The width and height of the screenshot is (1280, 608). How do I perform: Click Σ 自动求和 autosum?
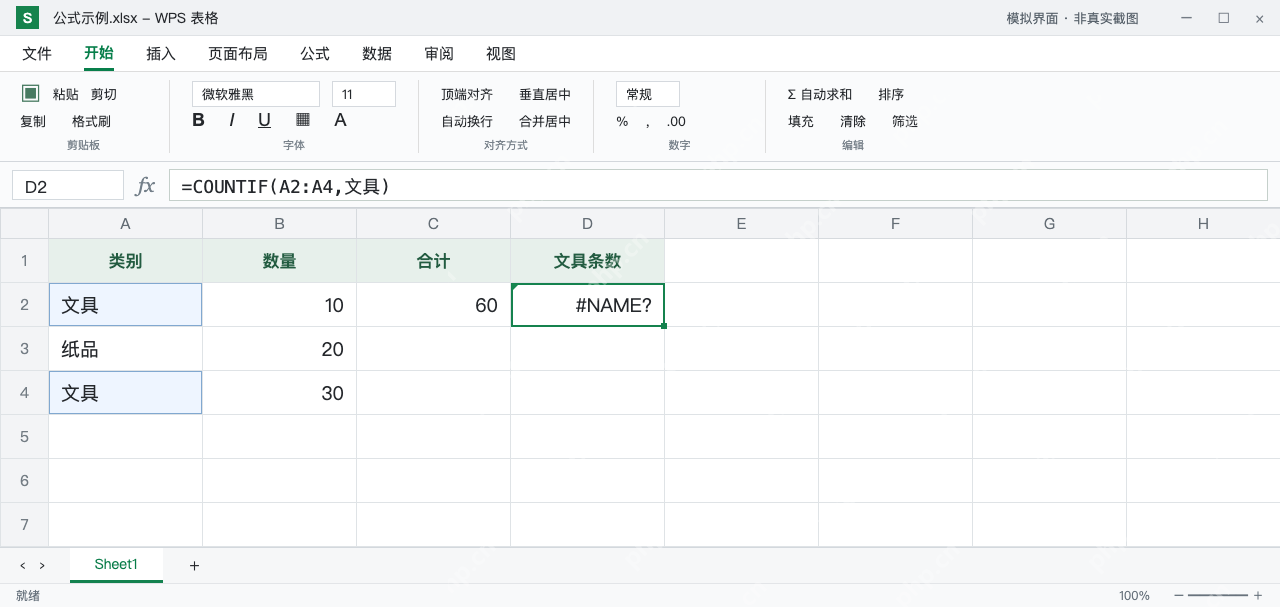tap(820, 94)
